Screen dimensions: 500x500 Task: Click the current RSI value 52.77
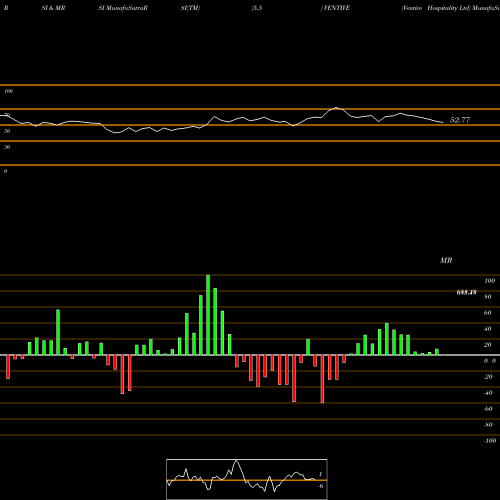point(460,120)
